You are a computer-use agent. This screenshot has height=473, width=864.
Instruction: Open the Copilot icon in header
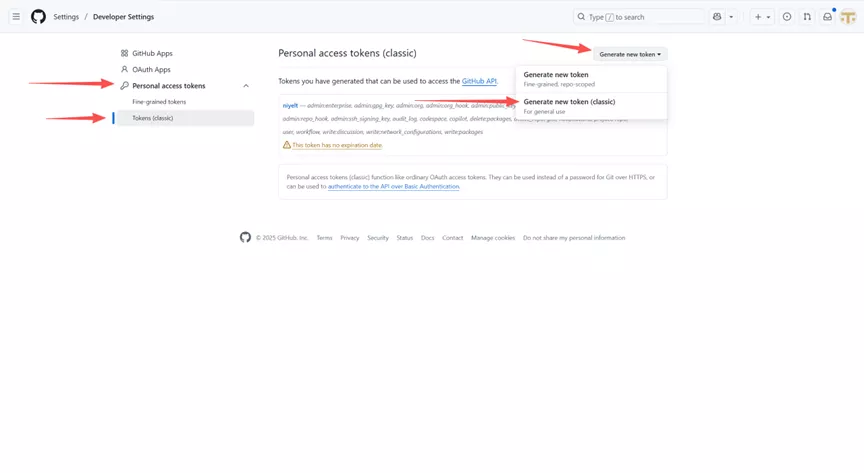point(717,17)
